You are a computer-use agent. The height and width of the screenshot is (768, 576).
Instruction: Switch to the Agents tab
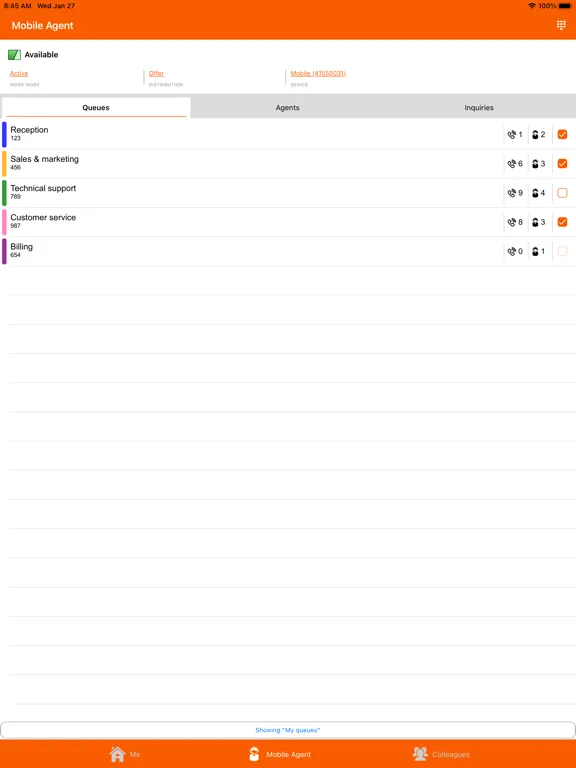pyautogui.click(x=288, y=107)
